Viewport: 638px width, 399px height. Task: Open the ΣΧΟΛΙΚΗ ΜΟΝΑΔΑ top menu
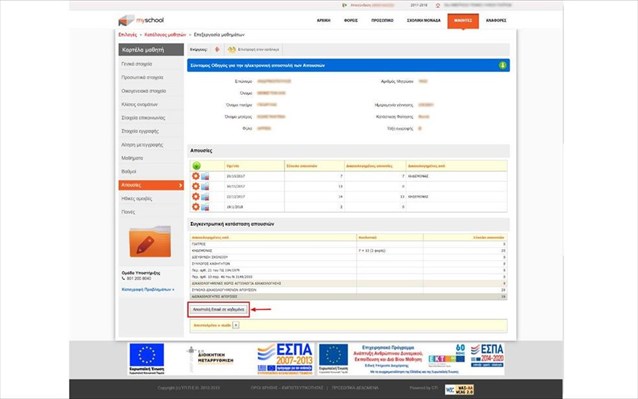(424, 20)
